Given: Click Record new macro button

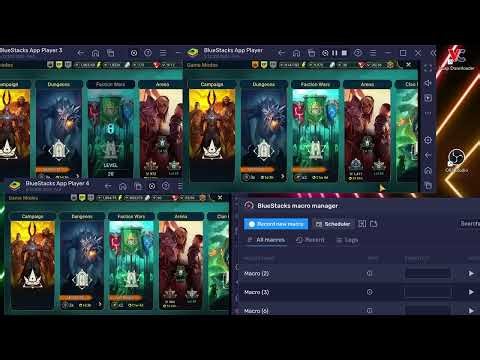Looking at the screenshot, I should coord(277,224).
